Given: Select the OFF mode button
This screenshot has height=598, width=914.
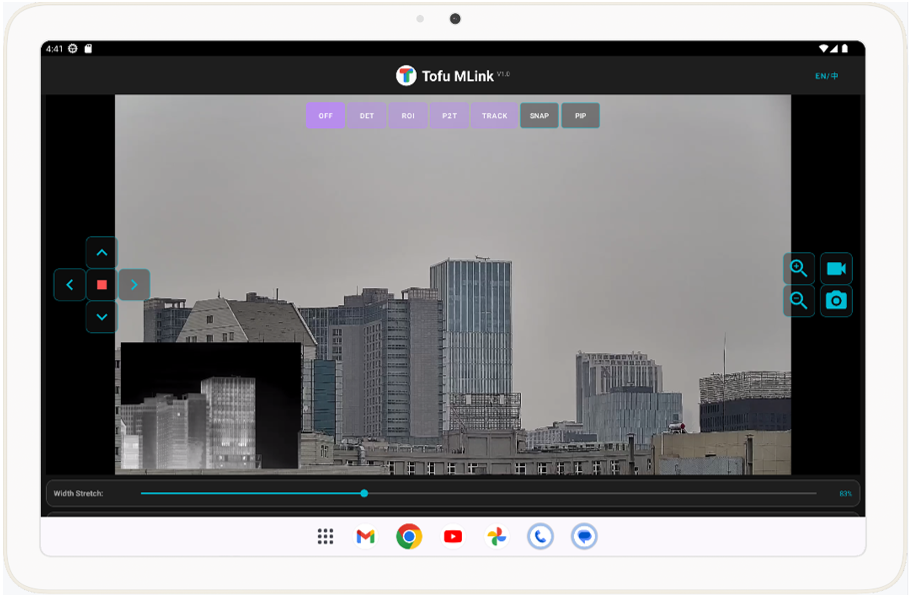Looking at the screenshot, I should pos(325,116).
